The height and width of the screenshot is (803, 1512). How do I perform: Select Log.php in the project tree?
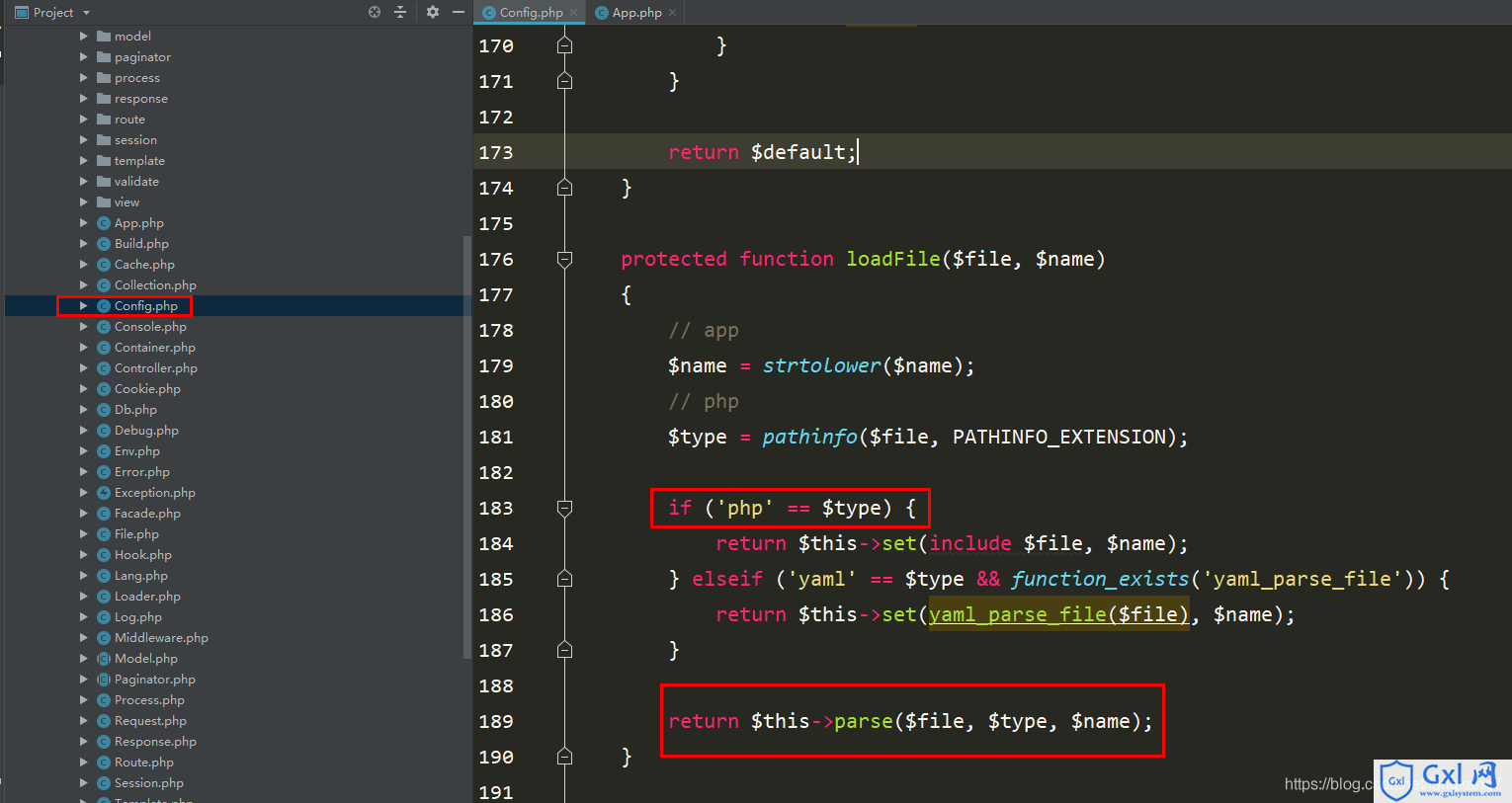tap(137, 617)
